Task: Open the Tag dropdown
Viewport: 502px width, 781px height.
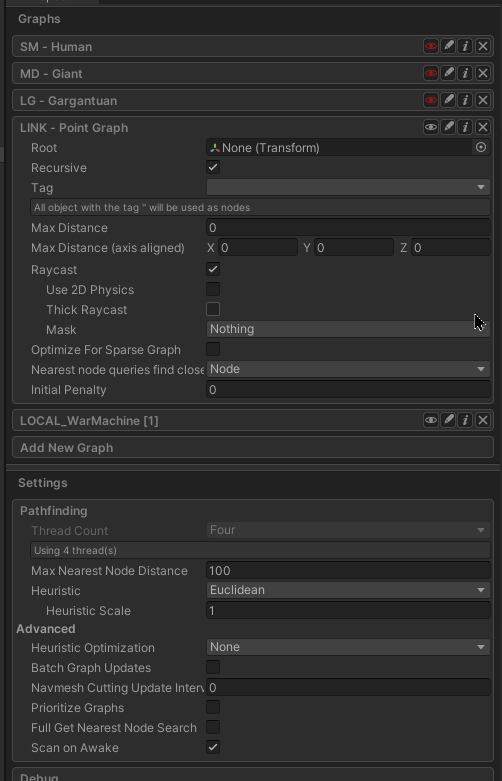Action: (x=348, y=187)
